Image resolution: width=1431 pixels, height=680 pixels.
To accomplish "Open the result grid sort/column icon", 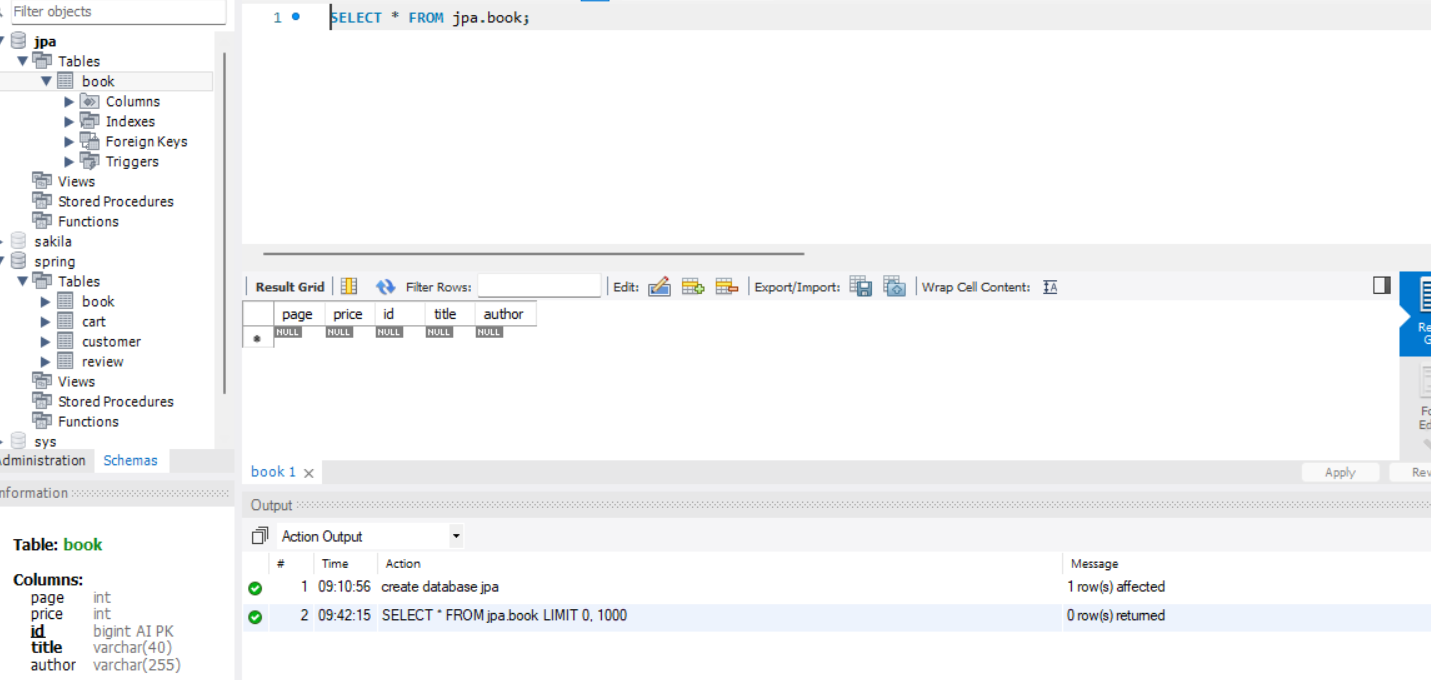I will (348, 286).
